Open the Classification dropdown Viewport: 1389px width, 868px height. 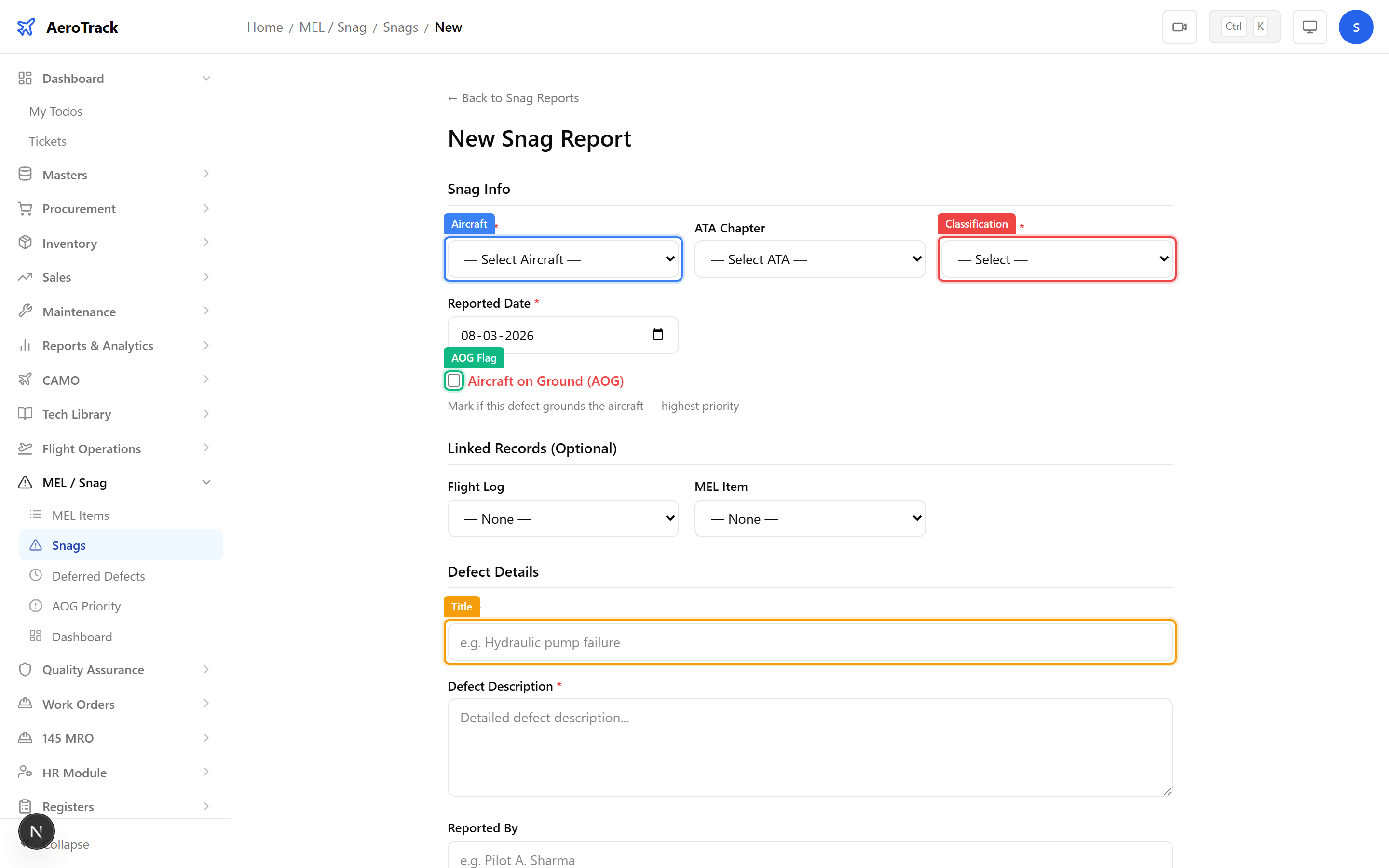click(x=1056, y=259)
